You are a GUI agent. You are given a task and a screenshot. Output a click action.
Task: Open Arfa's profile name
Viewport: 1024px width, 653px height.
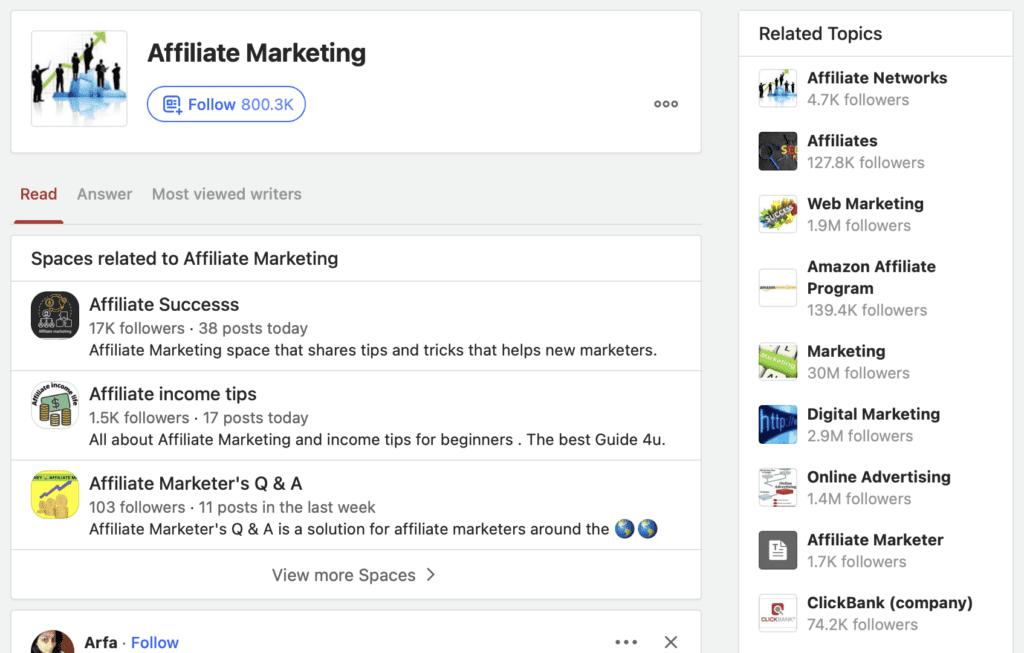pyautogui.click(x=101, y=643)
